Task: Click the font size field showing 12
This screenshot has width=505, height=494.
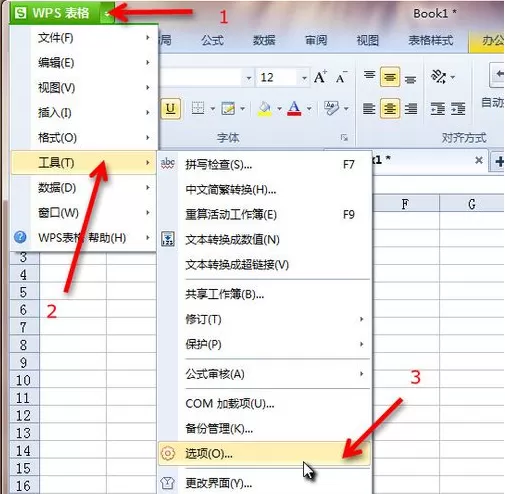Action: tap(277, 78)
